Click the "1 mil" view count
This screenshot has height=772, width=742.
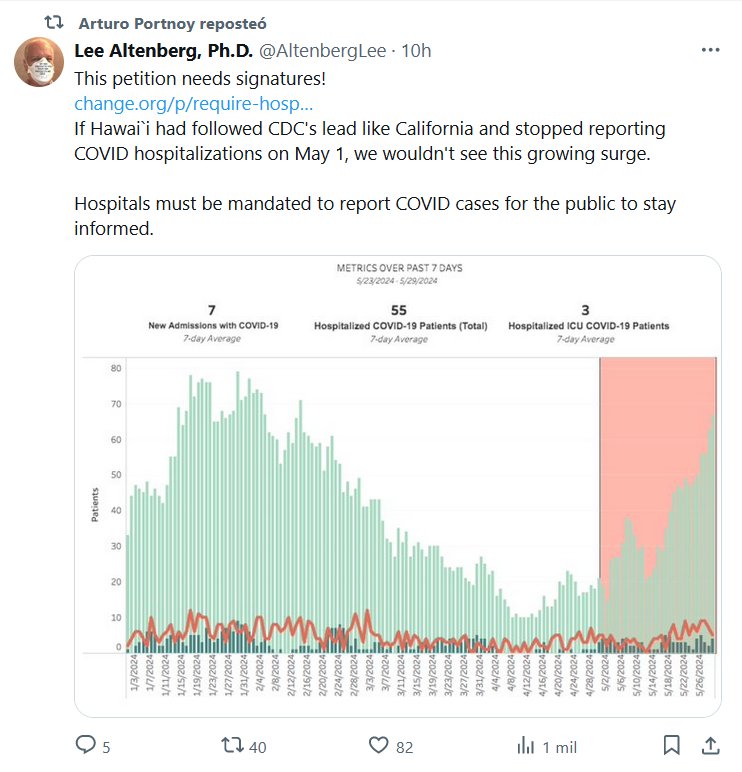[560, 746]
